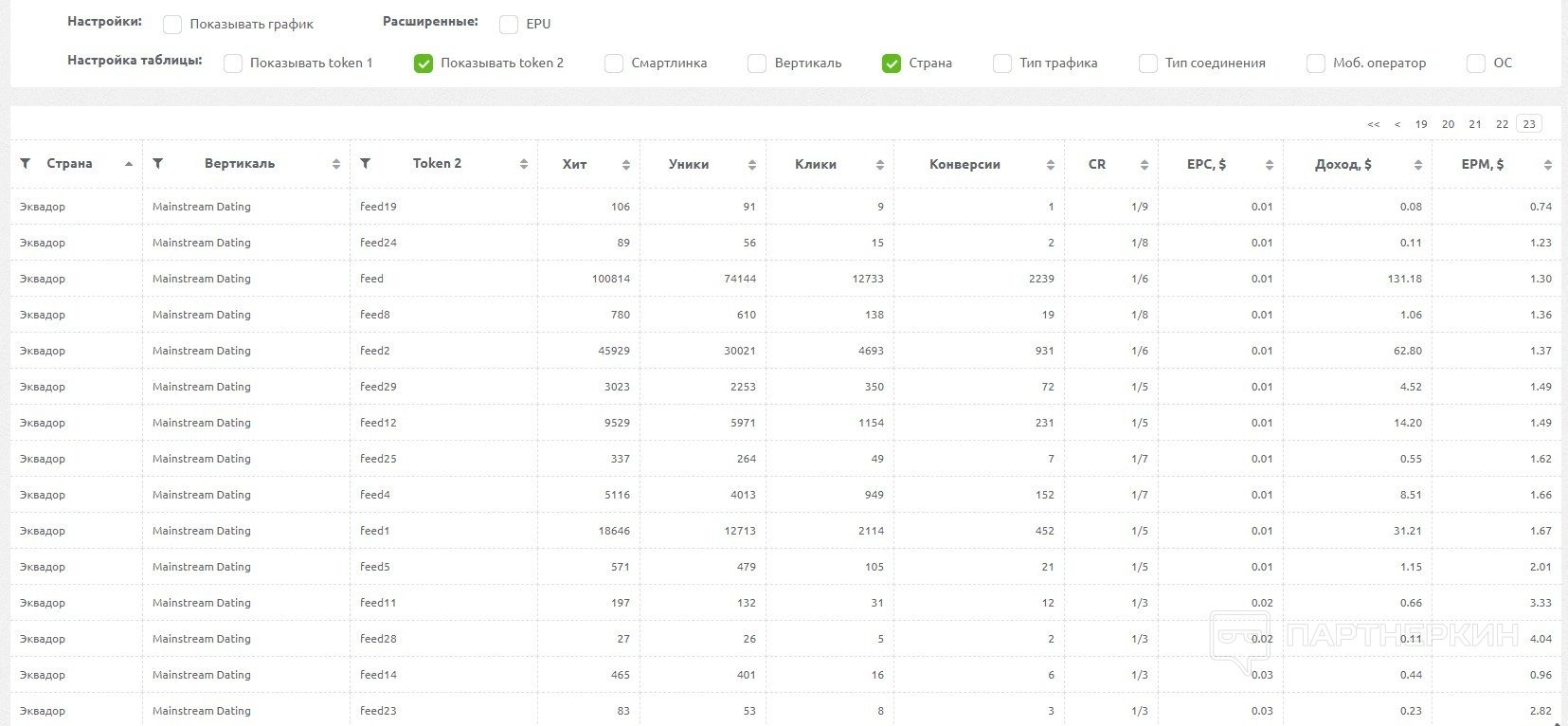This screenshot has width=1568, height=726.
Task: Open page 22 of the table
Action: (1502, 124)
